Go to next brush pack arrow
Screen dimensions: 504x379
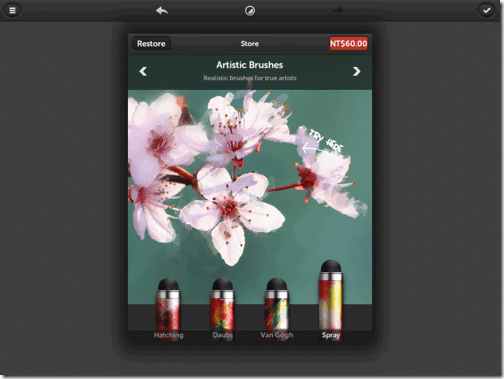356,71
